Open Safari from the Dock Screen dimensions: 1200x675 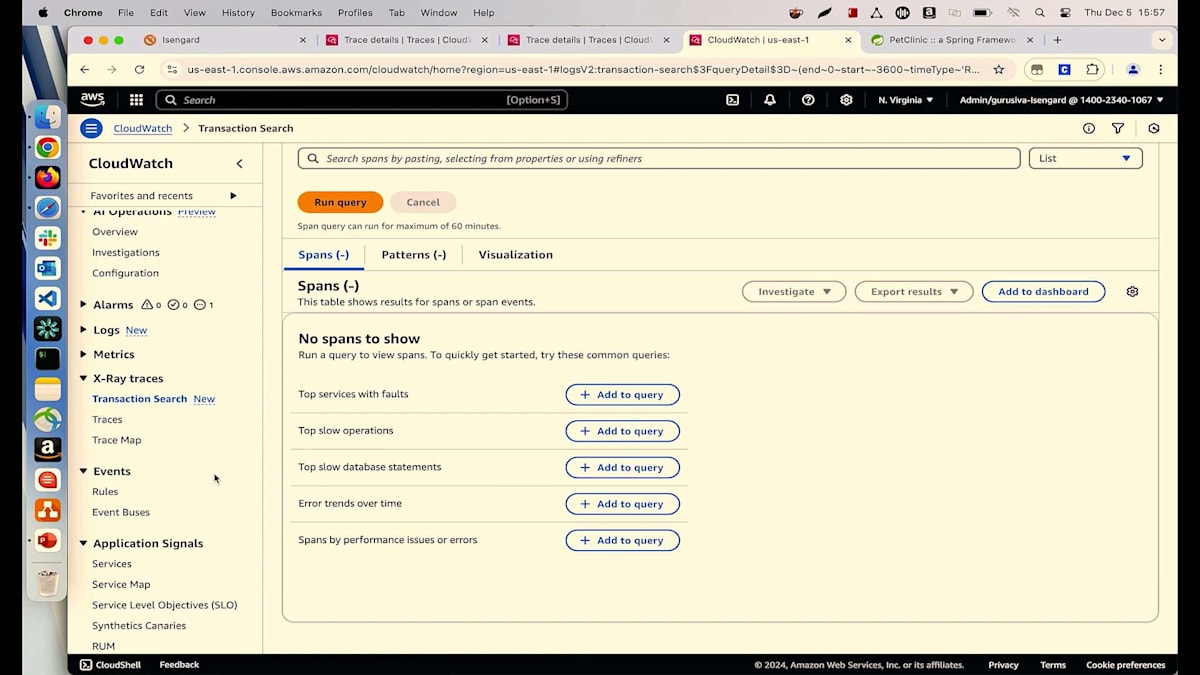coord(47,208)
